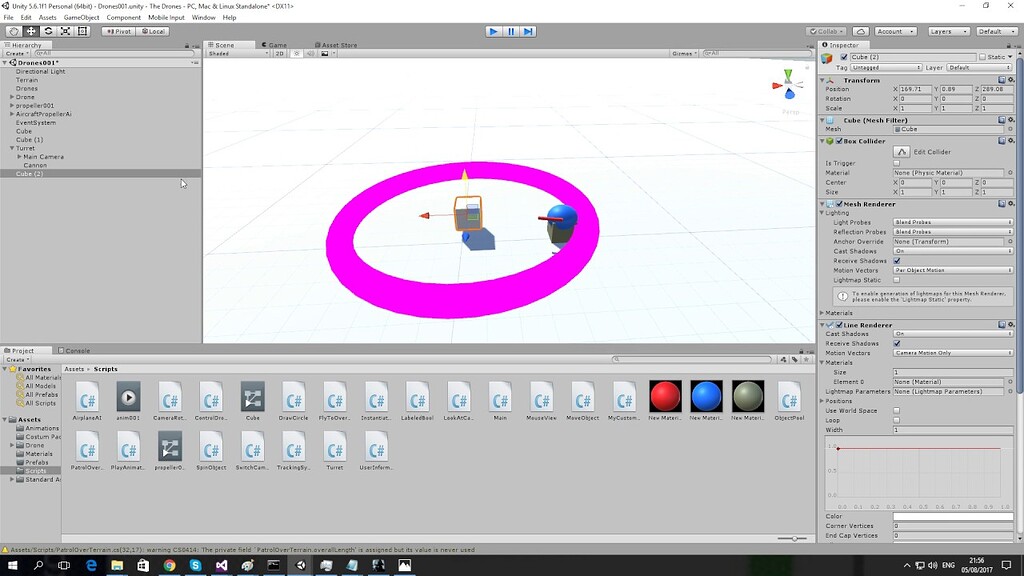Select the Move tool in the toolbar
This screenshot has width=1024, height=576.
tap(30, 31)
